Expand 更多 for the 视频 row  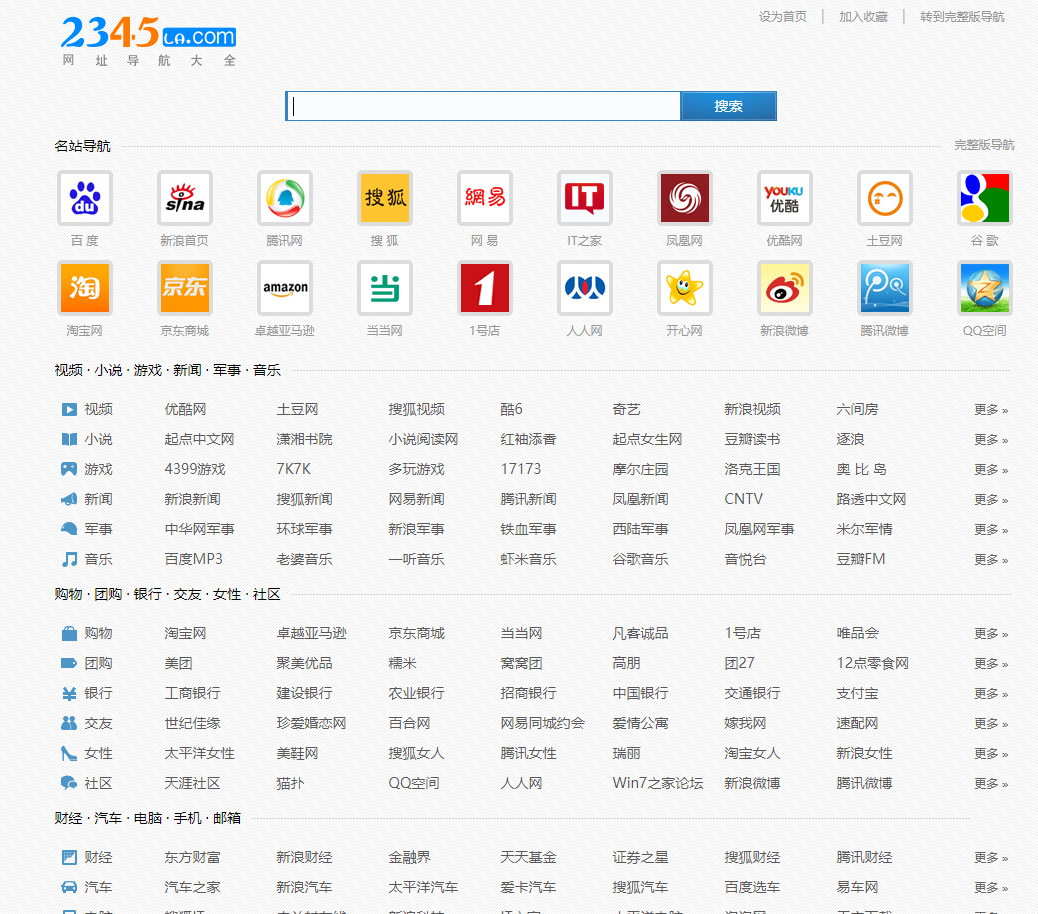991,410
